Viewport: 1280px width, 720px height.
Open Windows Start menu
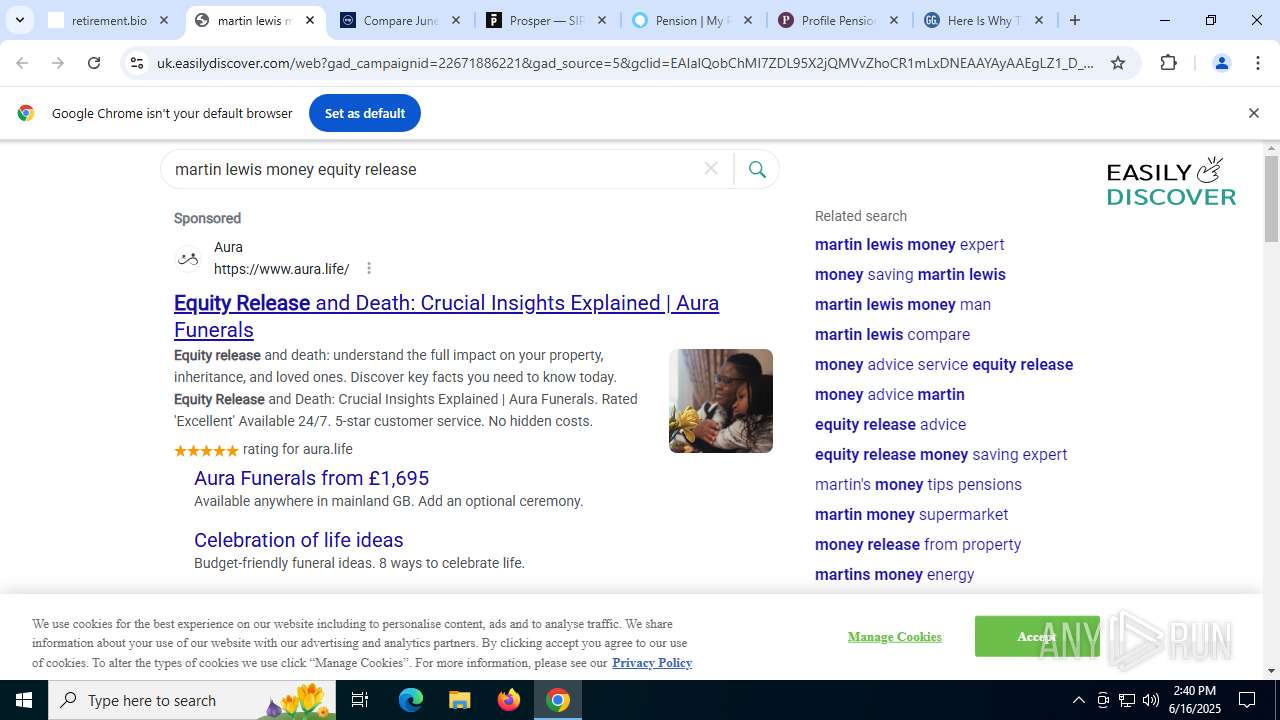(x=24, y=700)
